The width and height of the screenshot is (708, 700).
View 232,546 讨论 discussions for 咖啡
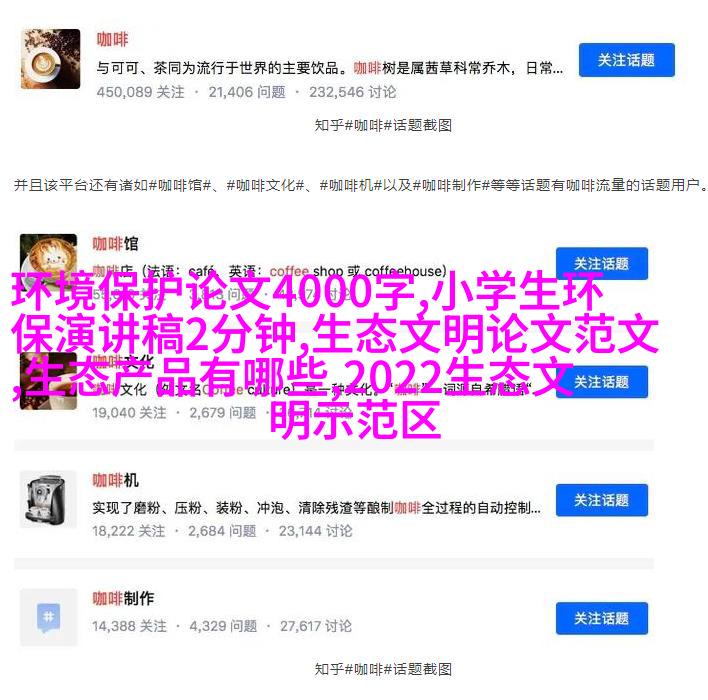pyautogui.click(x=353, y=92)
